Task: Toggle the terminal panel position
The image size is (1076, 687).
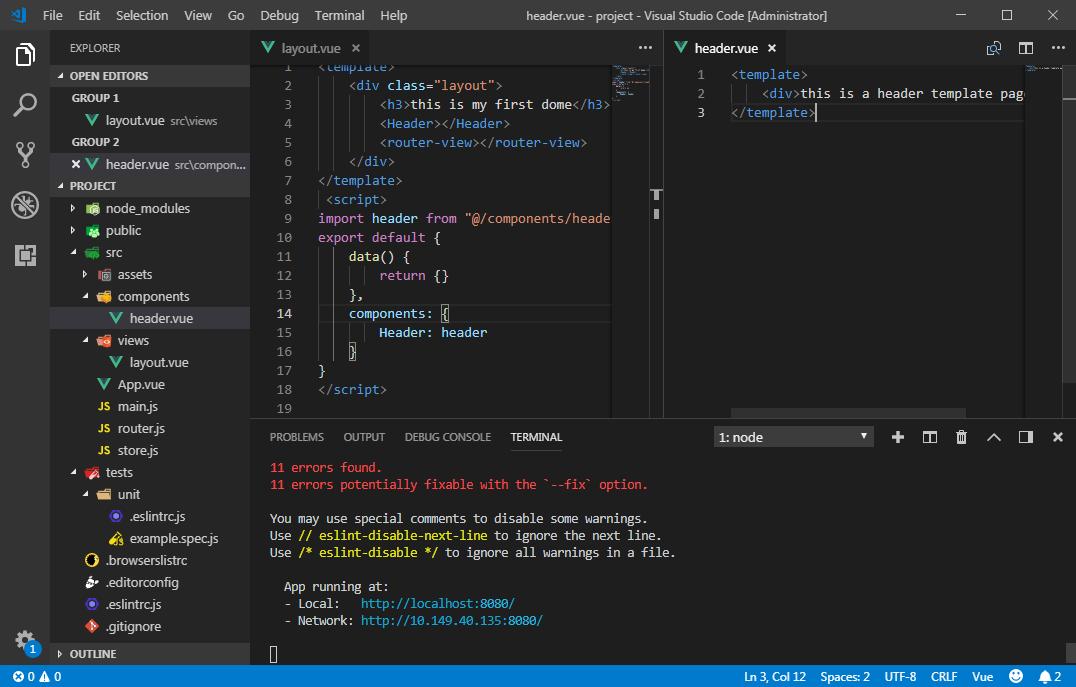Action: pos(1025,437)
